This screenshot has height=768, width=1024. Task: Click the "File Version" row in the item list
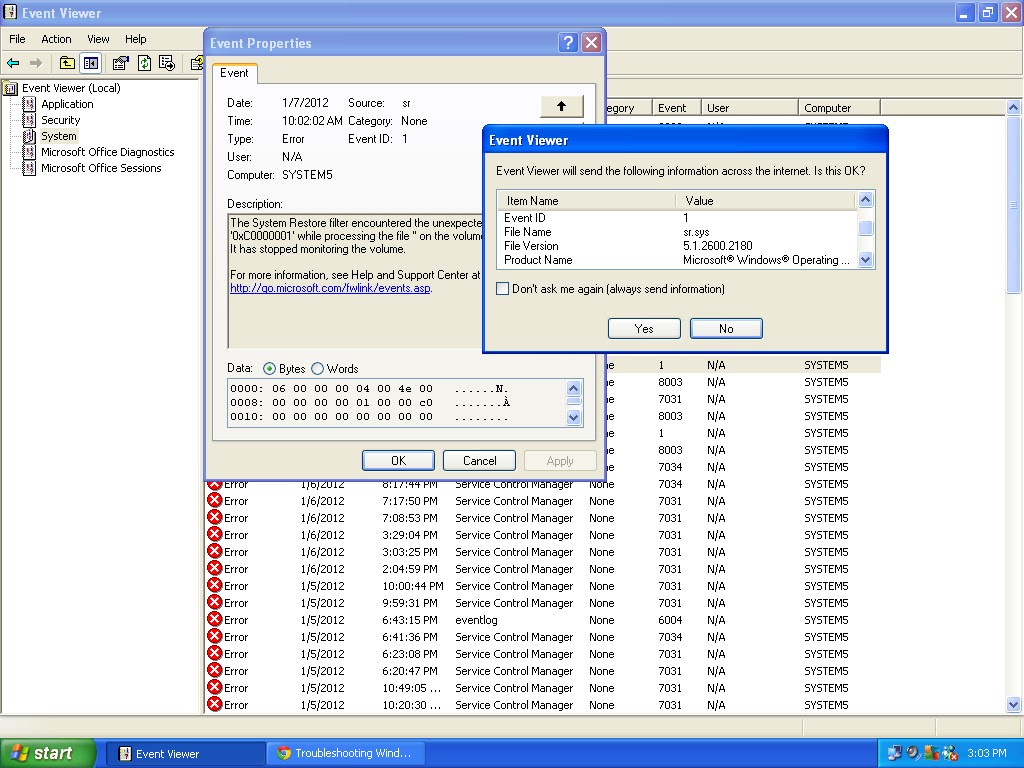point(677,246)
